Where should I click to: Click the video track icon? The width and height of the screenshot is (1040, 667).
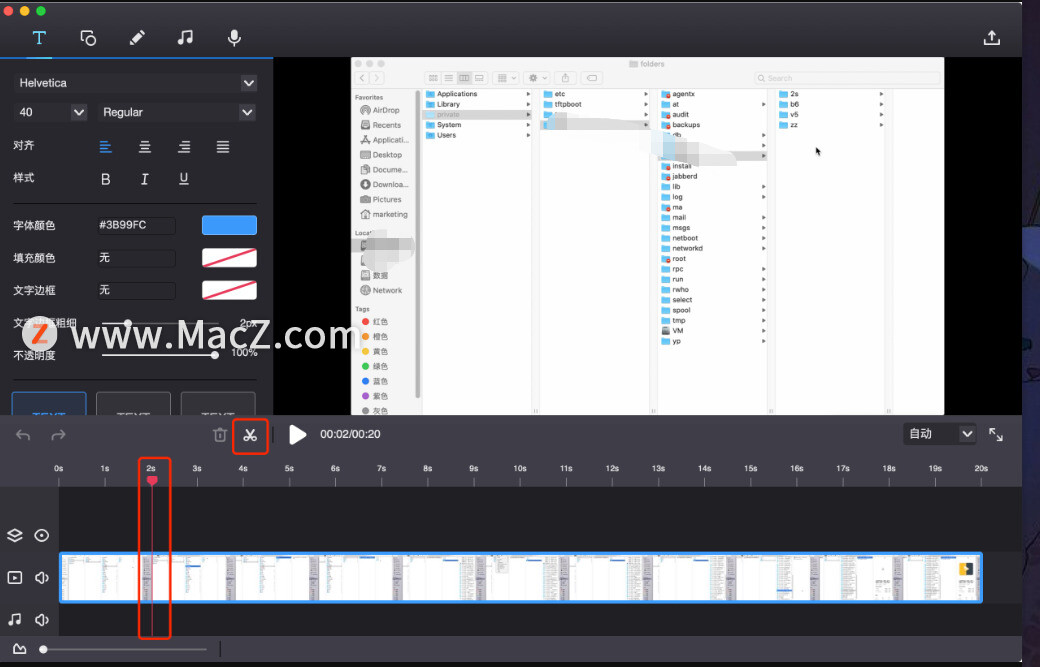tap(15, 577)
